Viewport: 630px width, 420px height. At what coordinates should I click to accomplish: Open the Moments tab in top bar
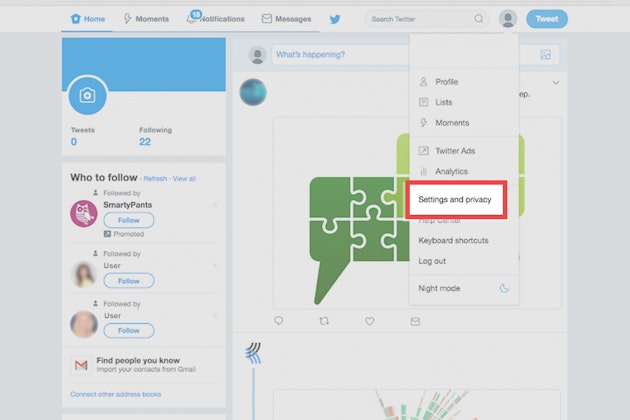click(x=146, y=19)
